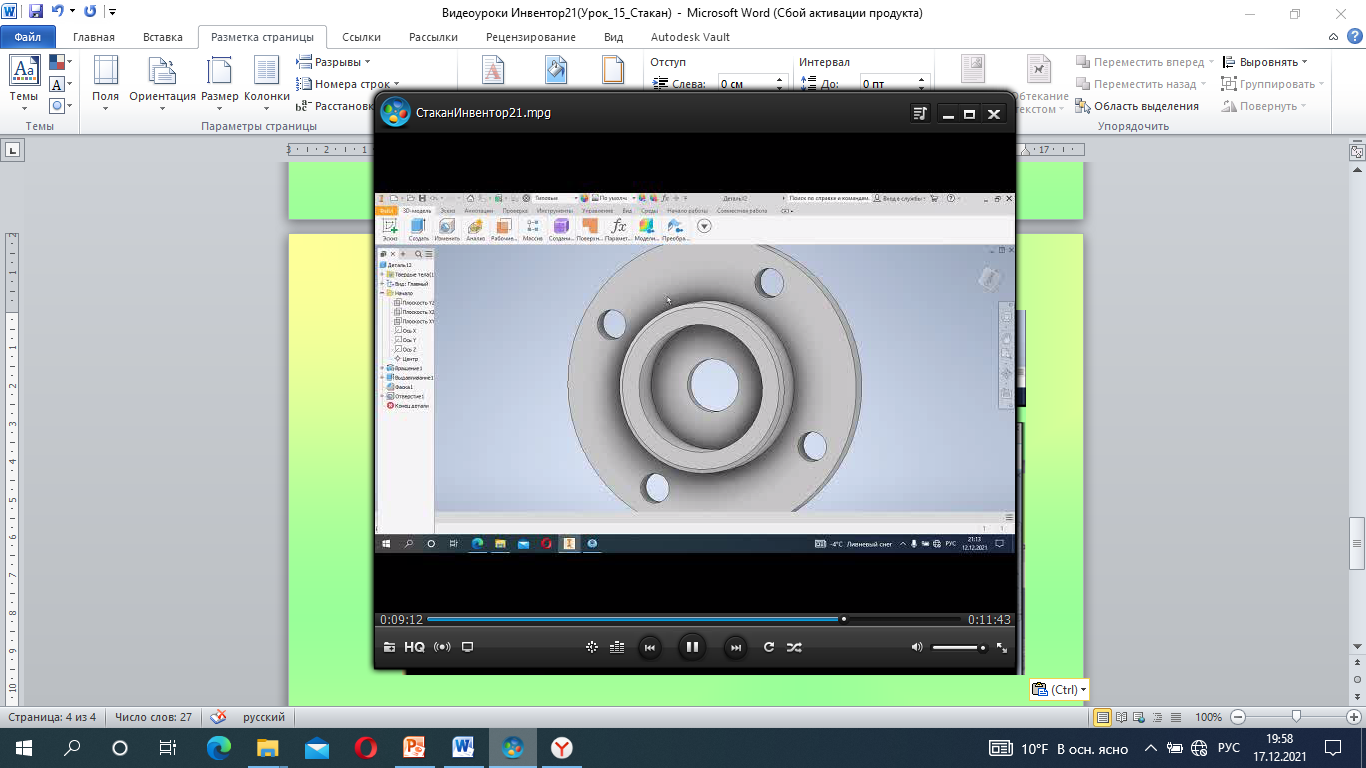Switch to Print Layout view icon
The width and height of the screenshot is (1366, 768).
click(1103, 717)
